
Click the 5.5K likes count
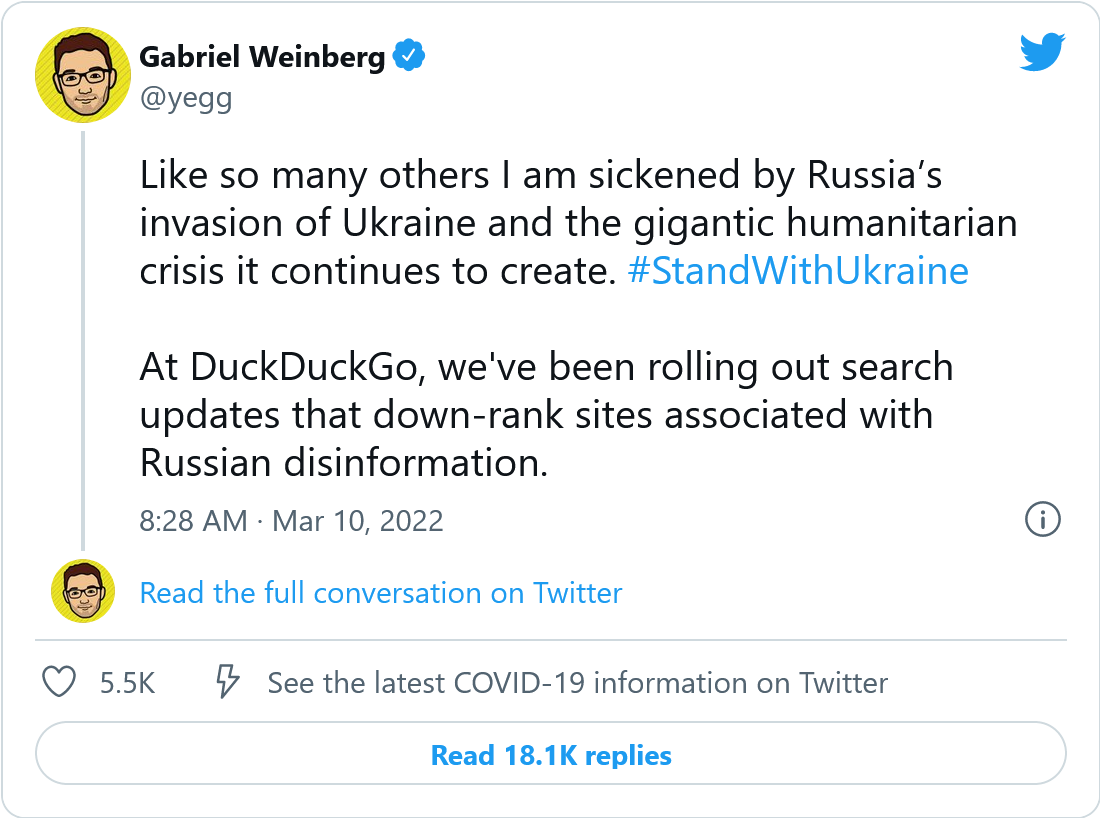pos(128,683)
